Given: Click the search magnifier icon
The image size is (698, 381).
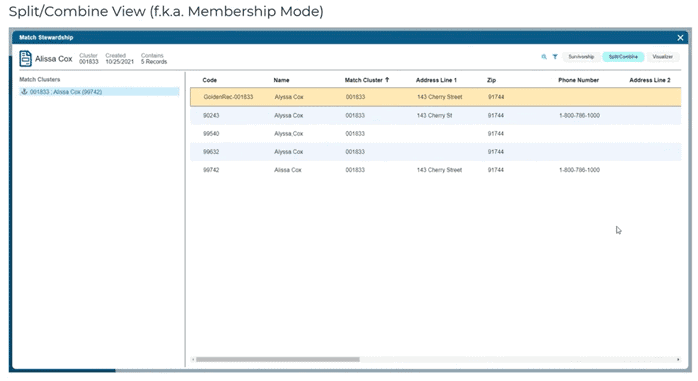Looking at the screenshot, I should click(544, 57).
